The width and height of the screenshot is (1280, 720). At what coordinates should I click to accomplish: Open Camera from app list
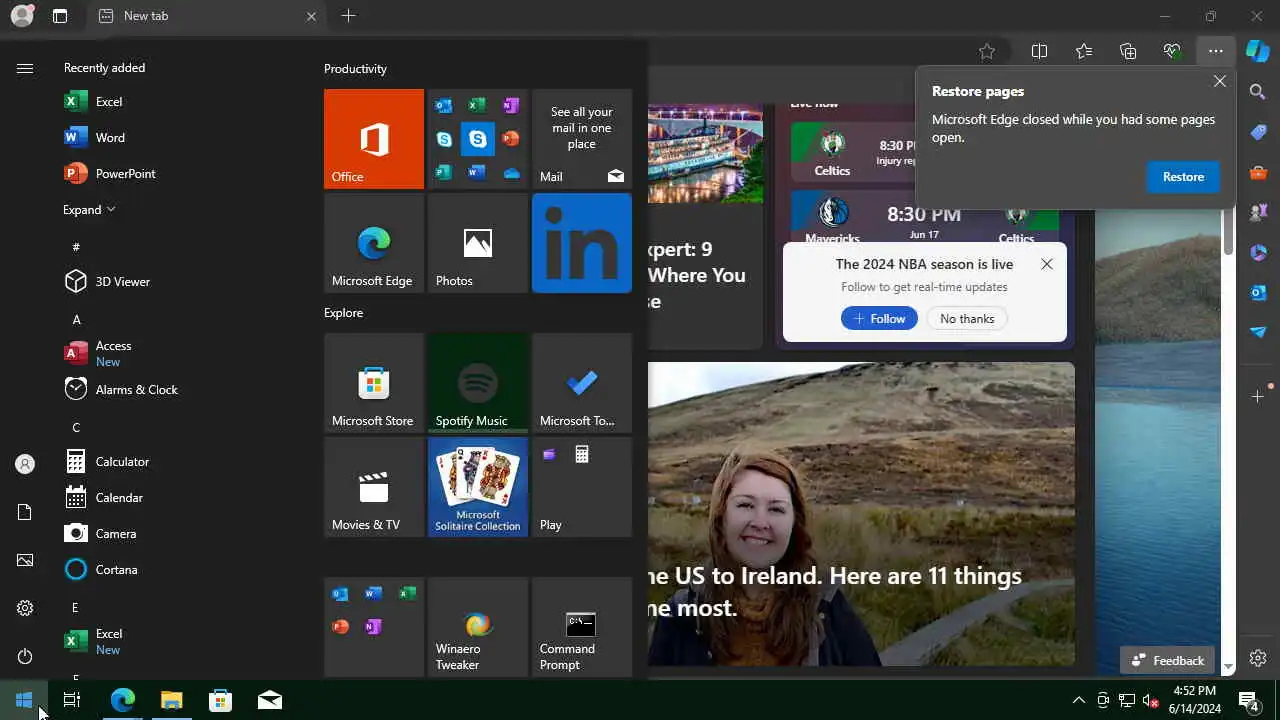click(x=180, y=533)
